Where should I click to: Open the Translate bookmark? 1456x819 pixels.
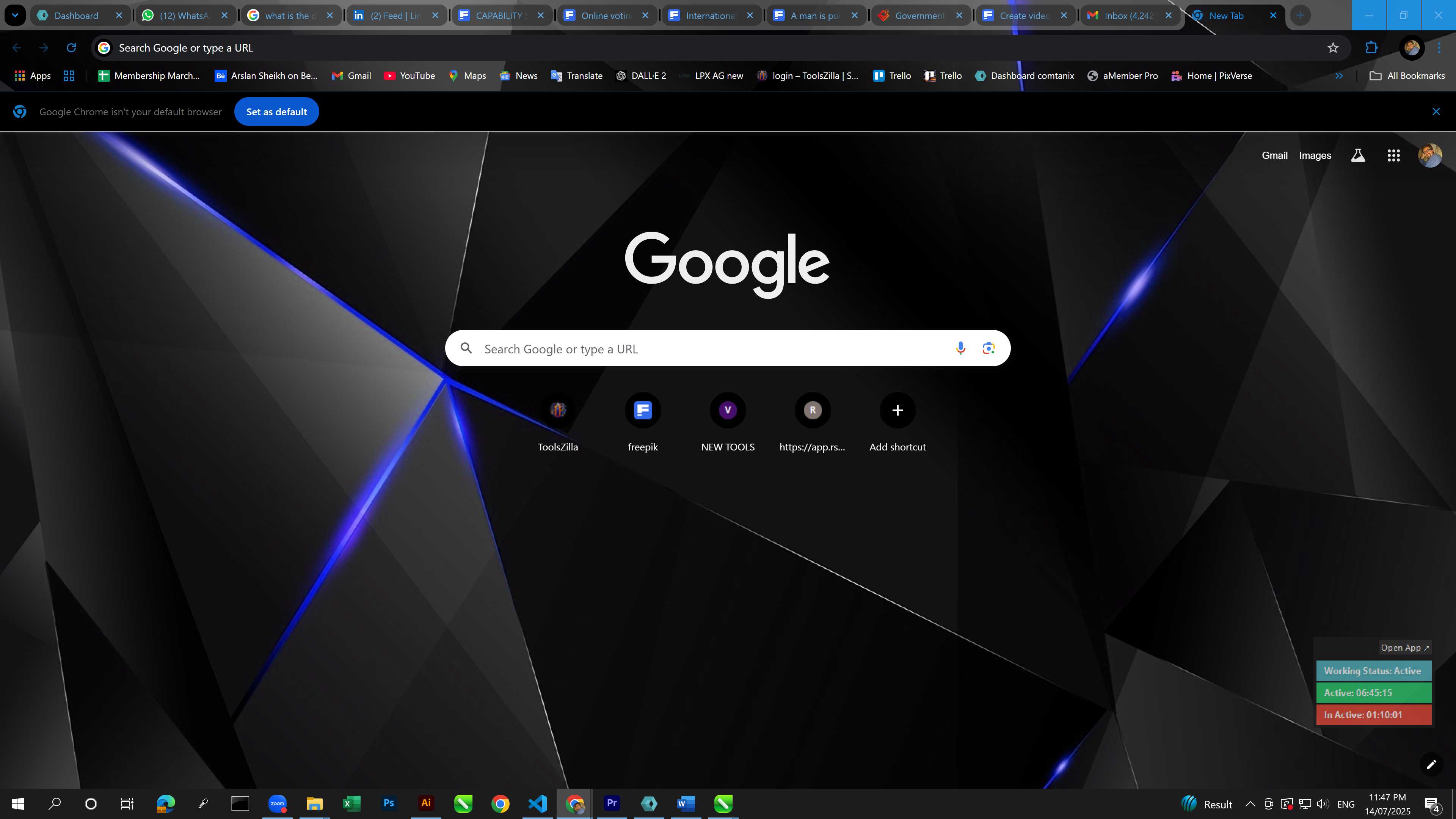pos(576,76)
